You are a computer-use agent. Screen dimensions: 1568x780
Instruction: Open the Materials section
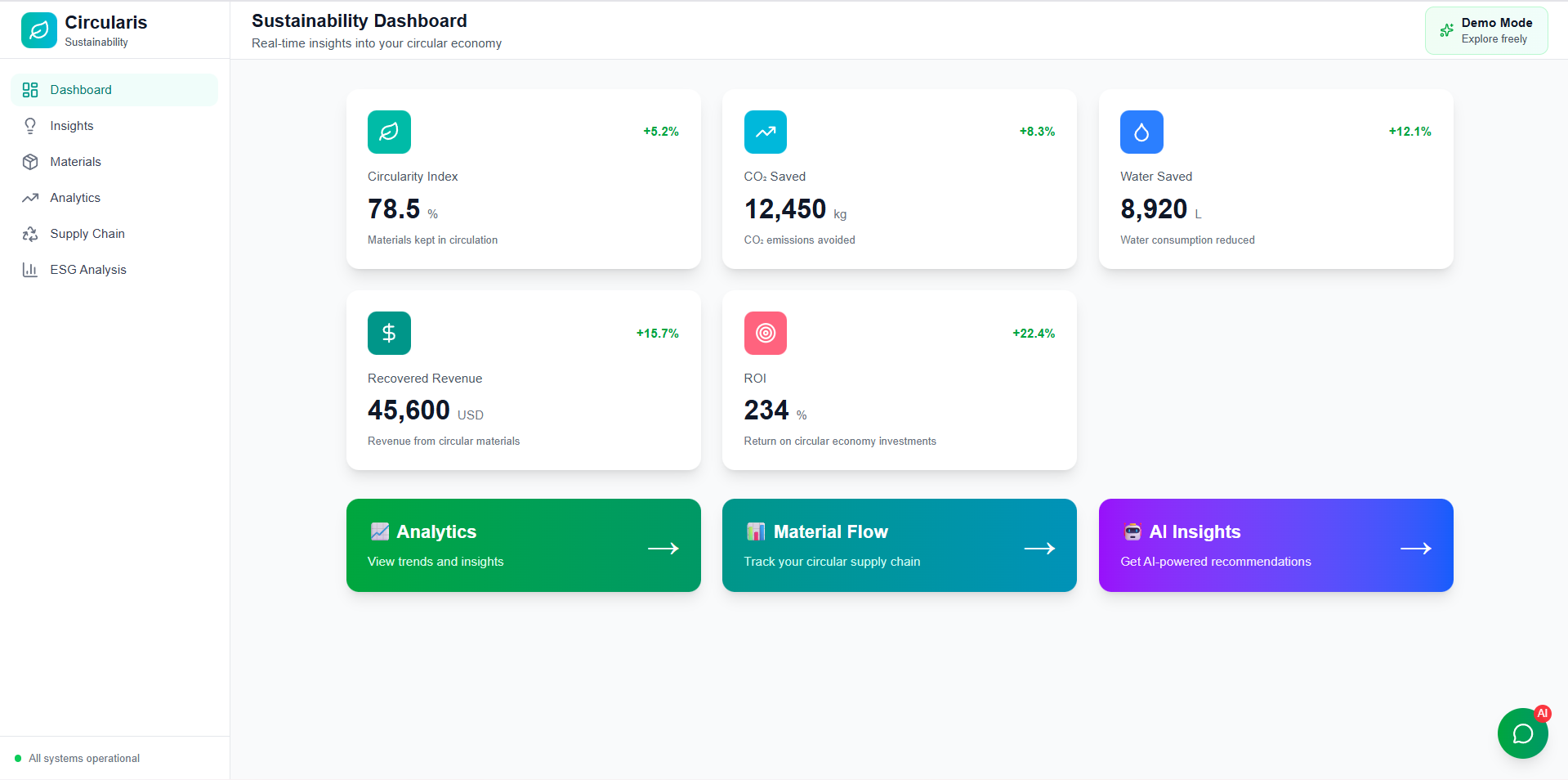click(114, 162)
